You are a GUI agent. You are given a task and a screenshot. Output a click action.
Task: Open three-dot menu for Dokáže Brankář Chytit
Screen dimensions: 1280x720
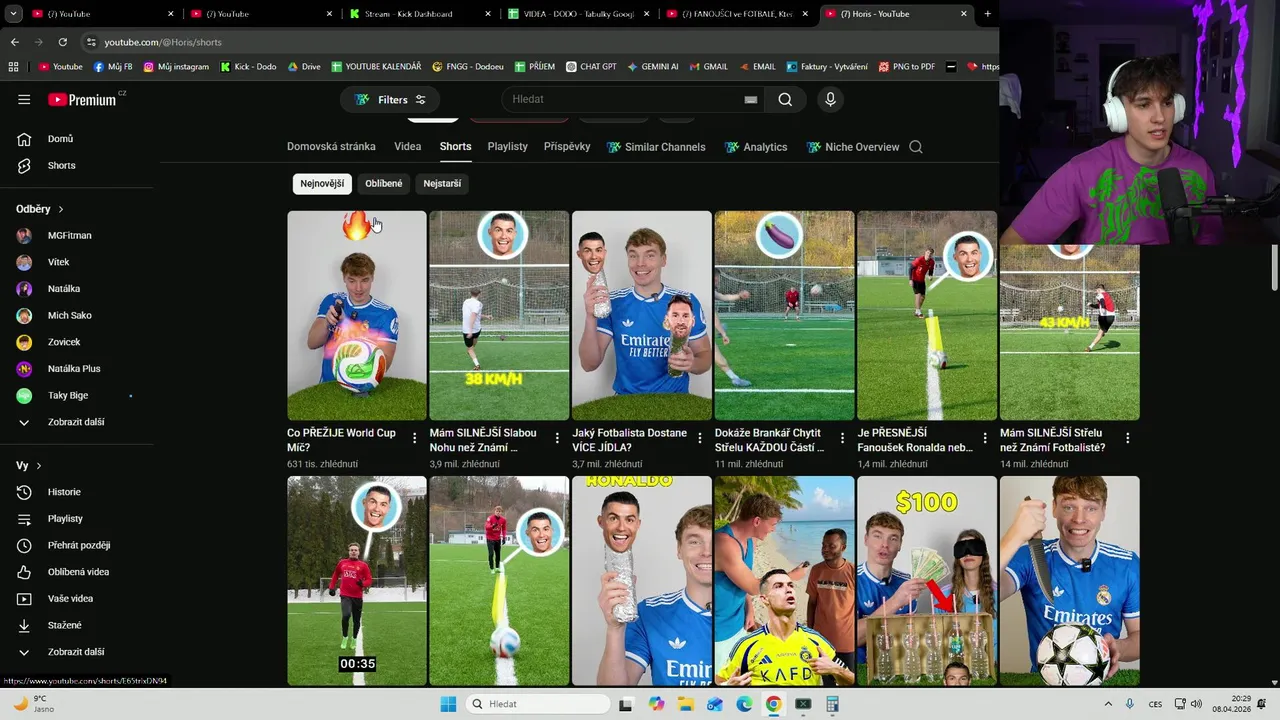pyautogui.click(x=842, y=438)
